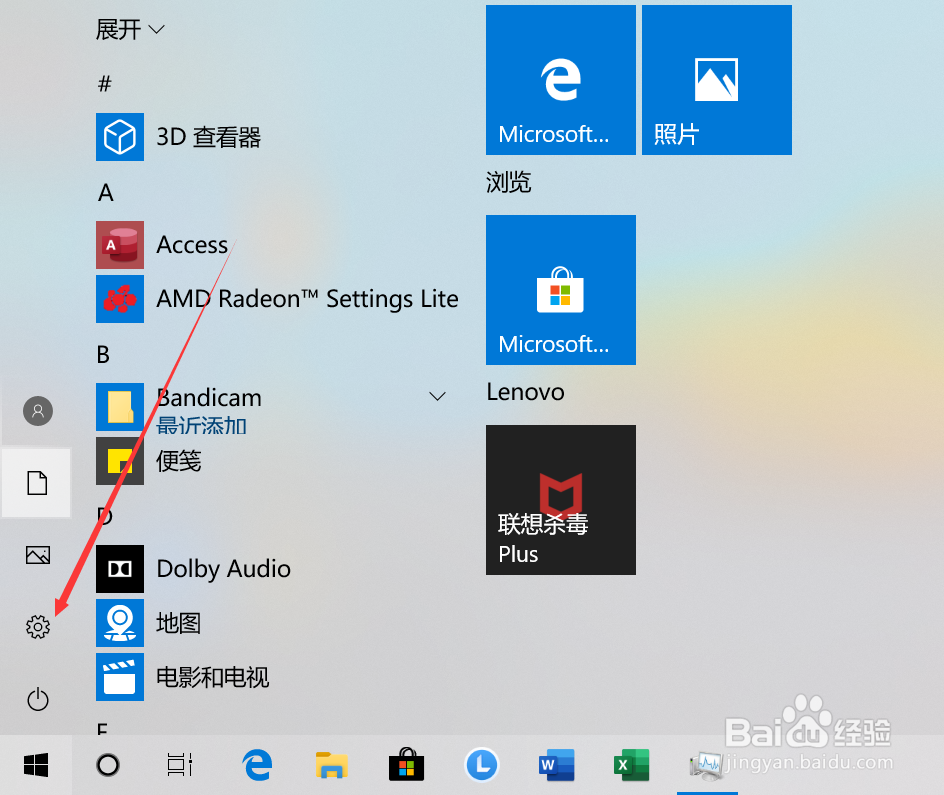Image resolution: width=944 pixels, height=795 pixels.
Task: Launch Edge from the taskbar
Action: 257,765
